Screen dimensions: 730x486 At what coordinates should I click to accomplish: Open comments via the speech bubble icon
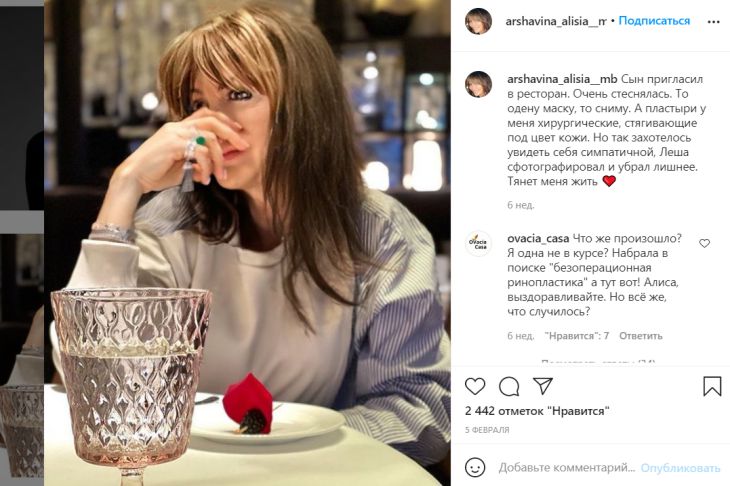pyautogui.click(x=509, y=386)
